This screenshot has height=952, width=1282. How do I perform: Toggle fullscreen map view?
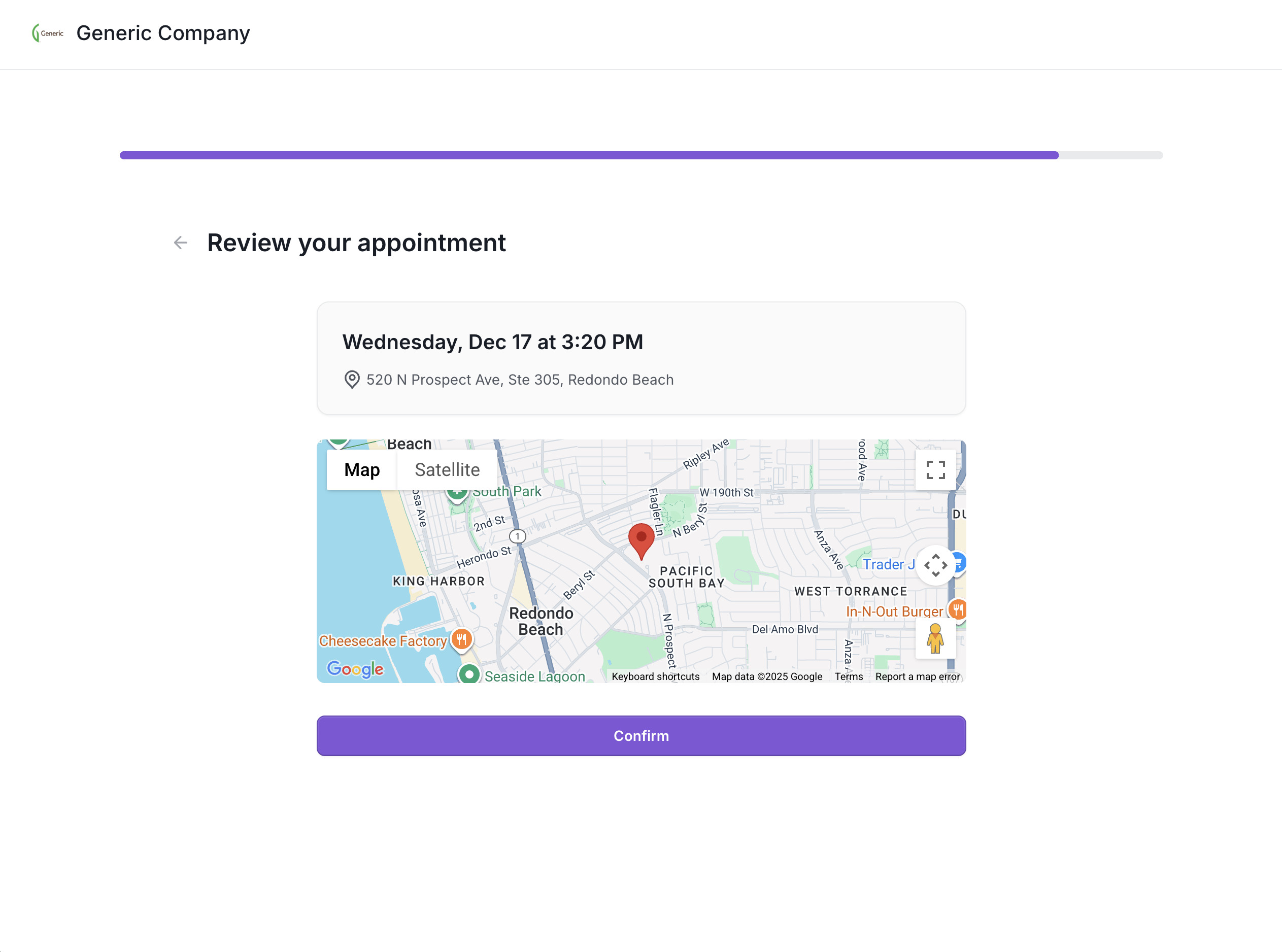935,470
